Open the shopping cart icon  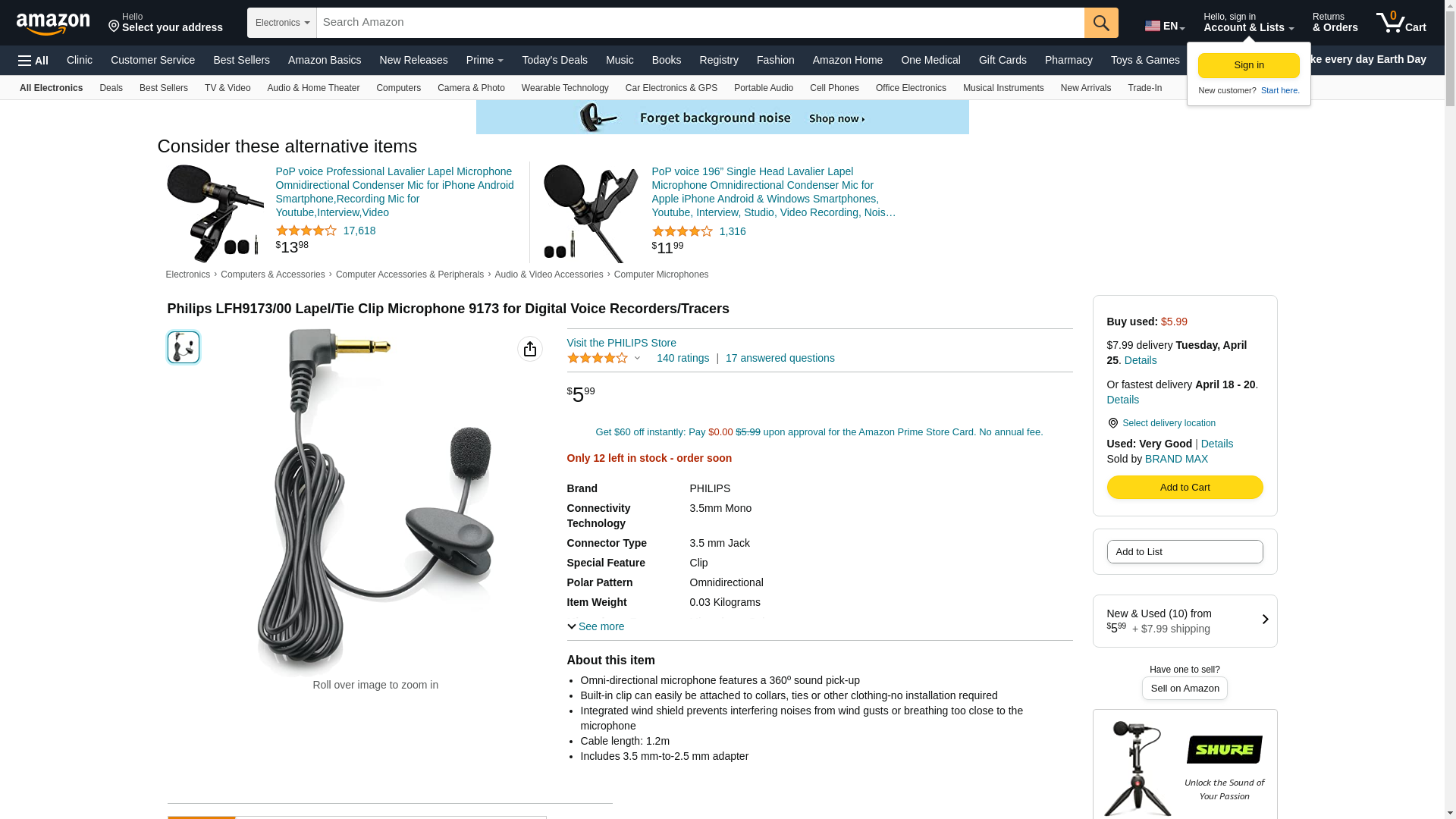click(x=1401, y=23)
